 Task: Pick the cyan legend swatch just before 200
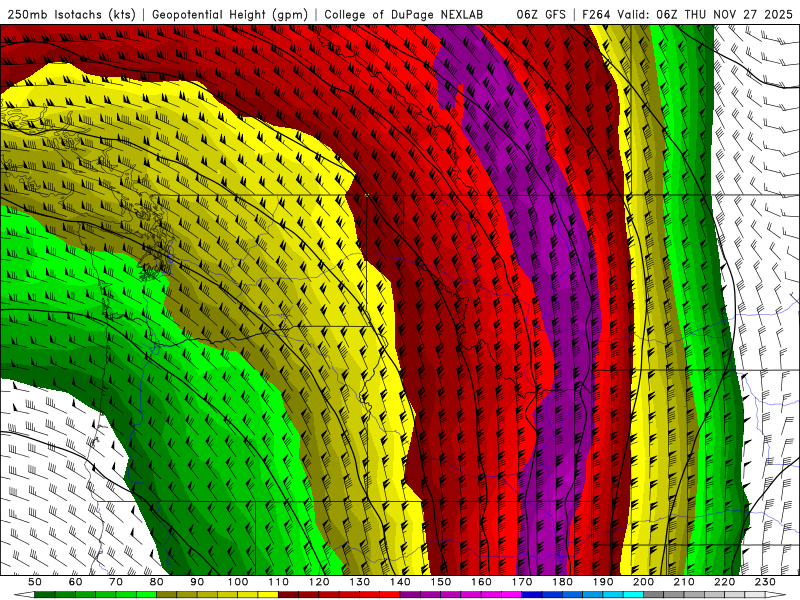coord(633,595)
